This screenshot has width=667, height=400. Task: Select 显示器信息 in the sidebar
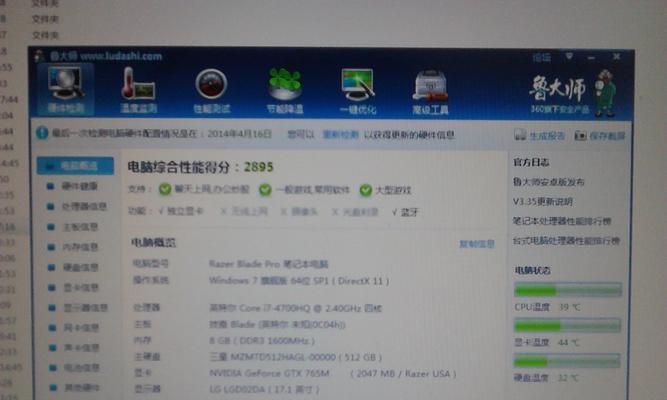(x=77, y=308)
